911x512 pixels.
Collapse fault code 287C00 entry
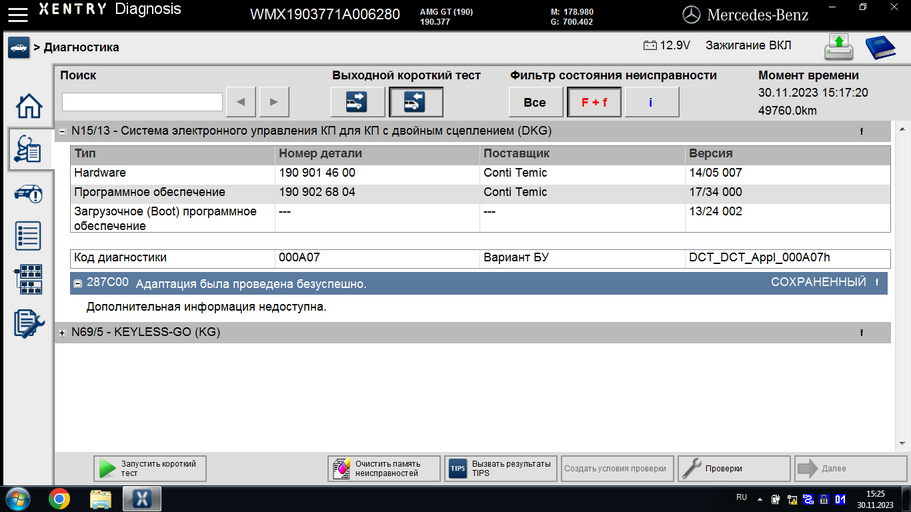[77, 284]
